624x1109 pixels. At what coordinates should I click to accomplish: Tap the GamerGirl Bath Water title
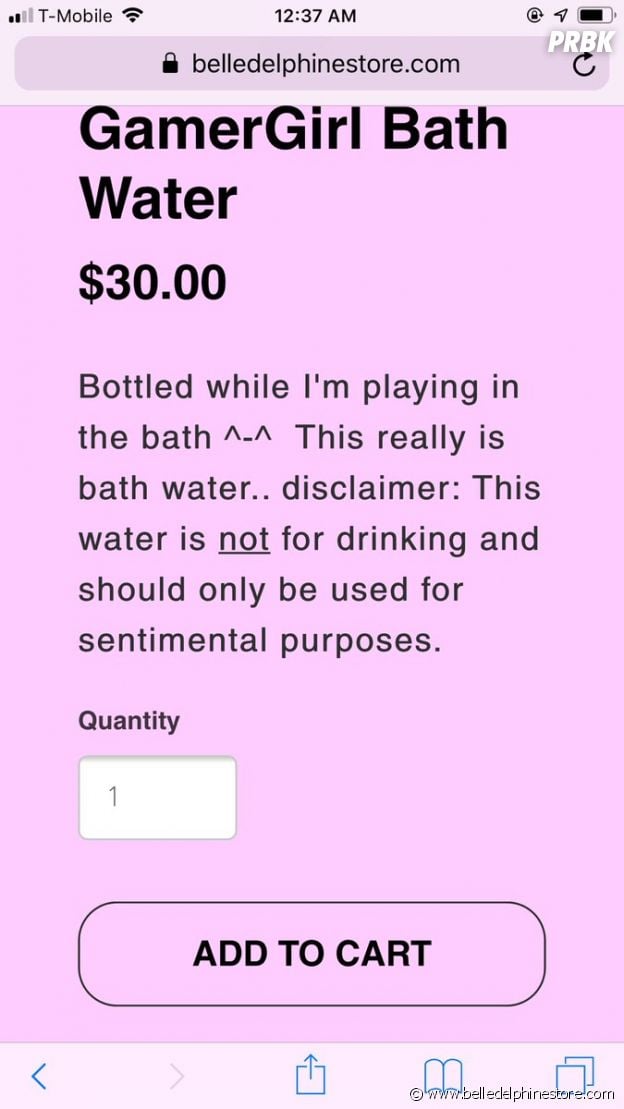(293, 164)
